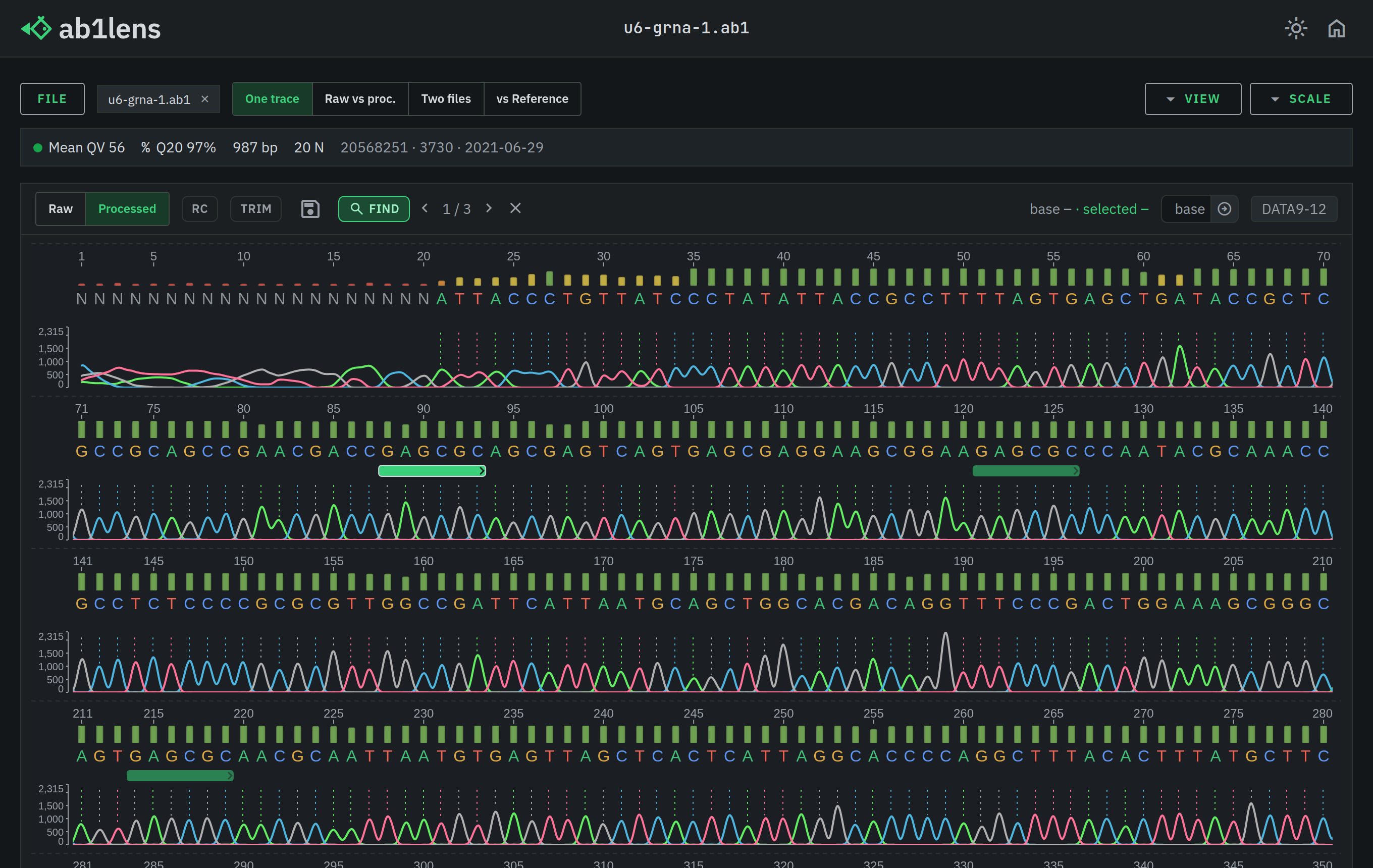Open the FILE button

click(52, 98)
